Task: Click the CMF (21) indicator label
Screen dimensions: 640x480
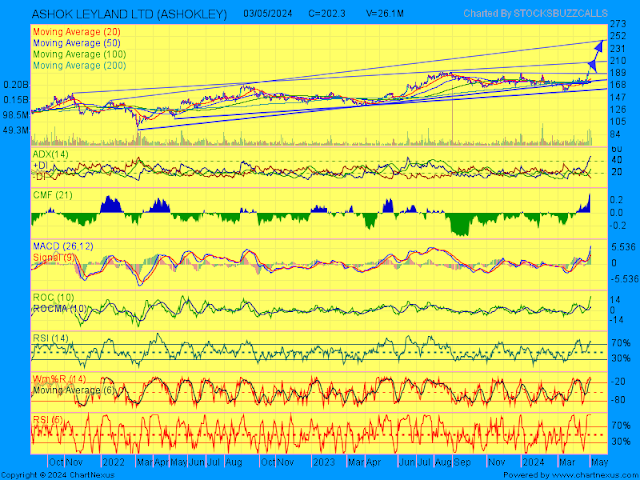Action: (53, 195)
